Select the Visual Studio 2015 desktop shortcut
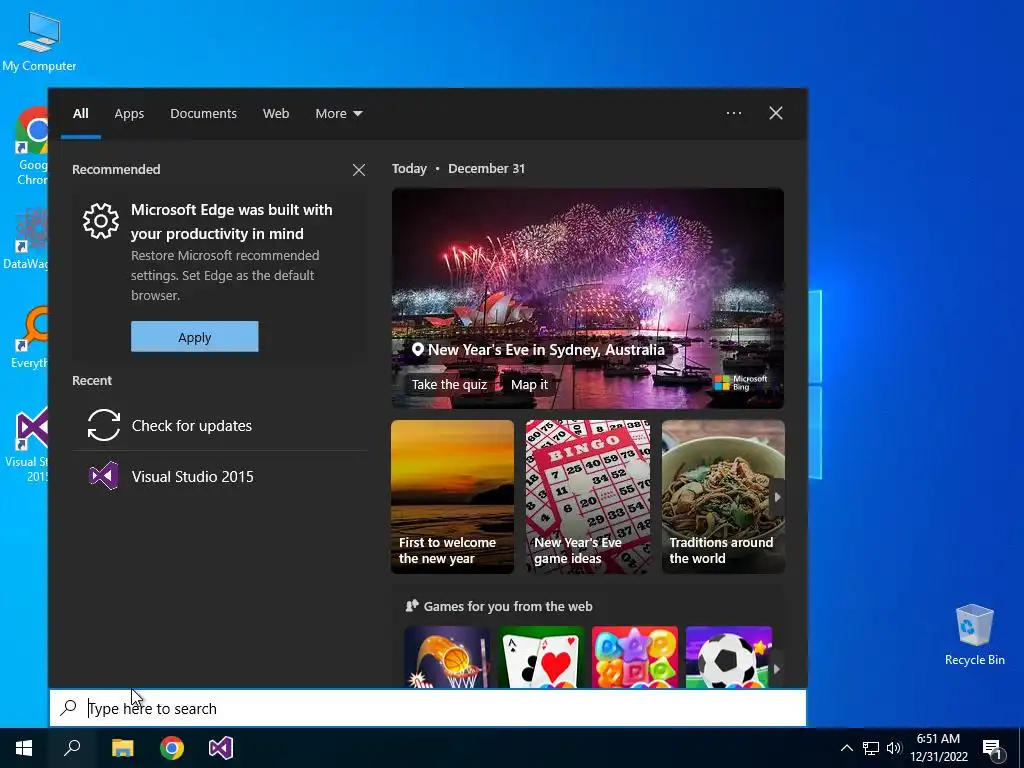The width and height of the screenshot is (1024, 768). point(26,445)
